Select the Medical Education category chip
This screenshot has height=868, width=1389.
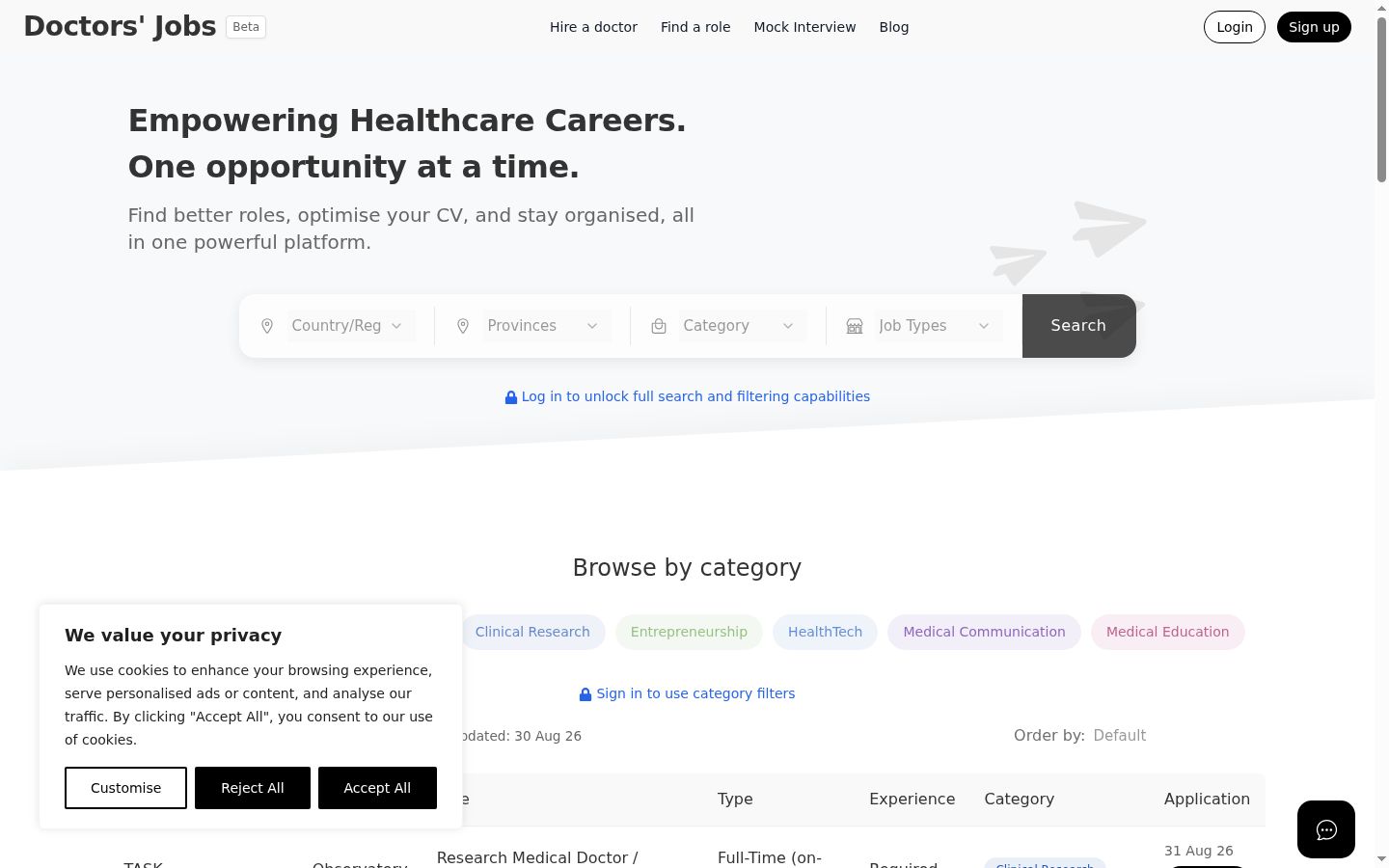(x=1167, y=632)
